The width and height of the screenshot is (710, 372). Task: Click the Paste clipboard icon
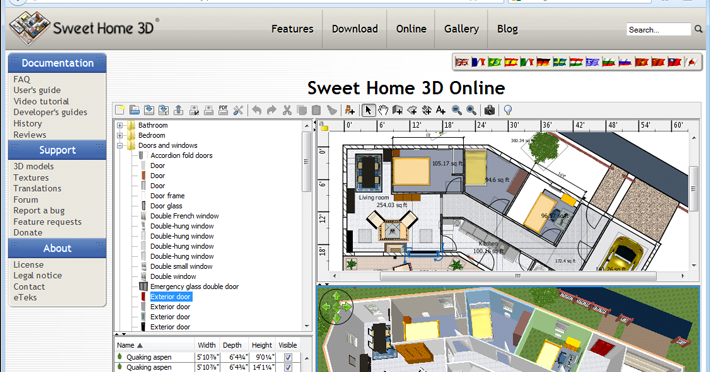tap(317, 110)
